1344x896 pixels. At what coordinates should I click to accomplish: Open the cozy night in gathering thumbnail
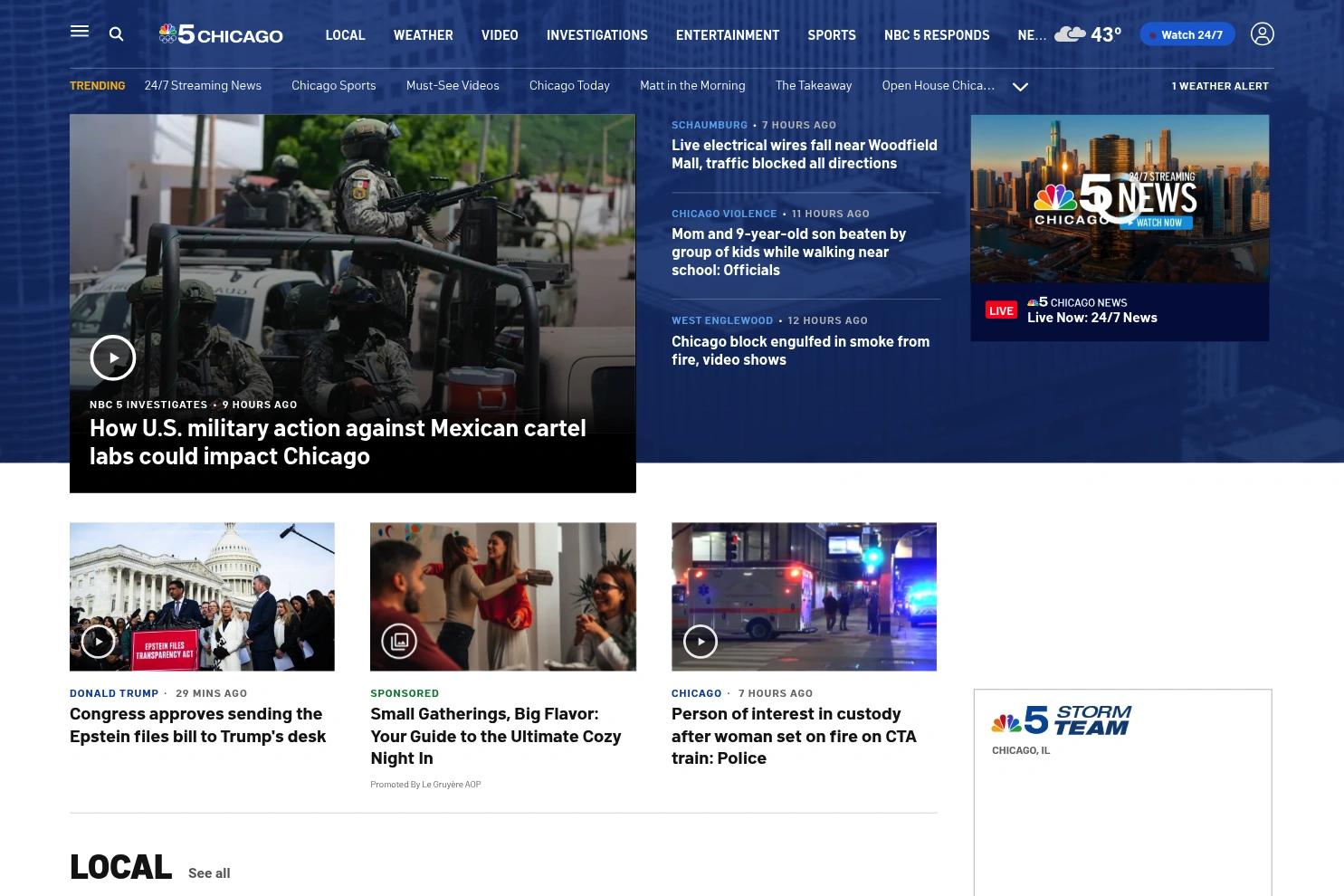(x=503, y=596)
